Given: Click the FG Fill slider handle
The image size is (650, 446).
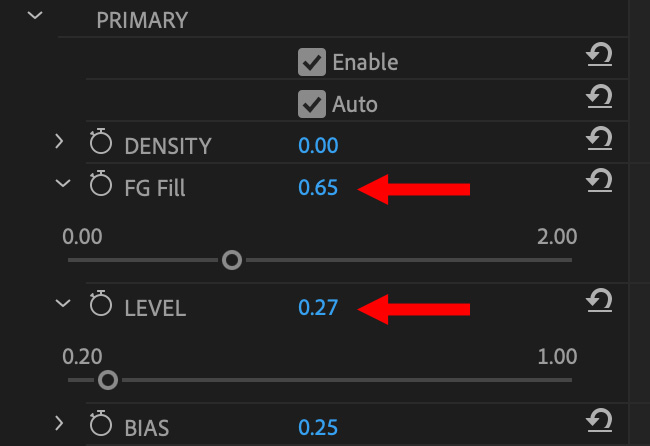Looking at the screenshot, I should [232, 260].
